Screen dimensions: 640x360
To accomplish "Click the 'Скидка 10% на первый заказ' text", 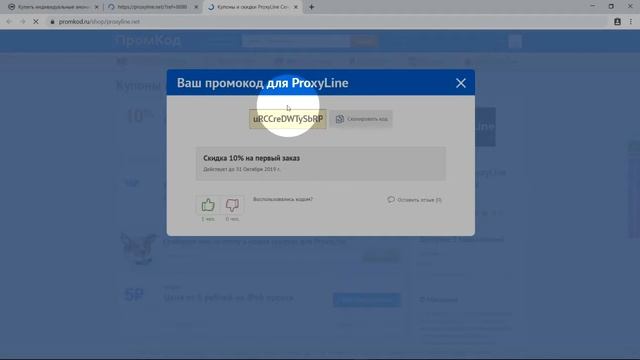I will pos(251,158).
